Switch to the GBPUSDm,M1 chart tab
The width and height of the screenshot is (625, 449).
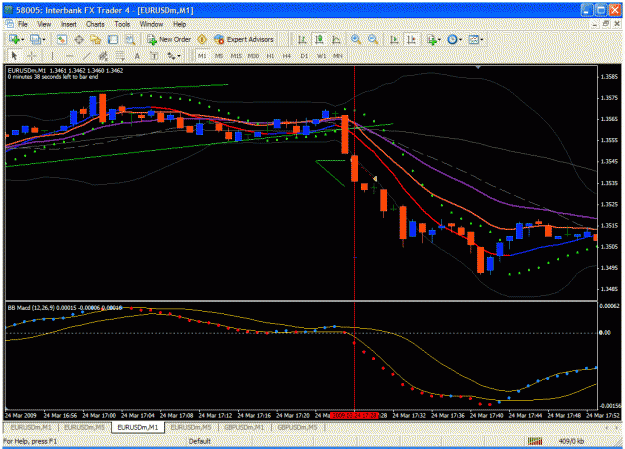pyautogui.click(x=244, y=427)
